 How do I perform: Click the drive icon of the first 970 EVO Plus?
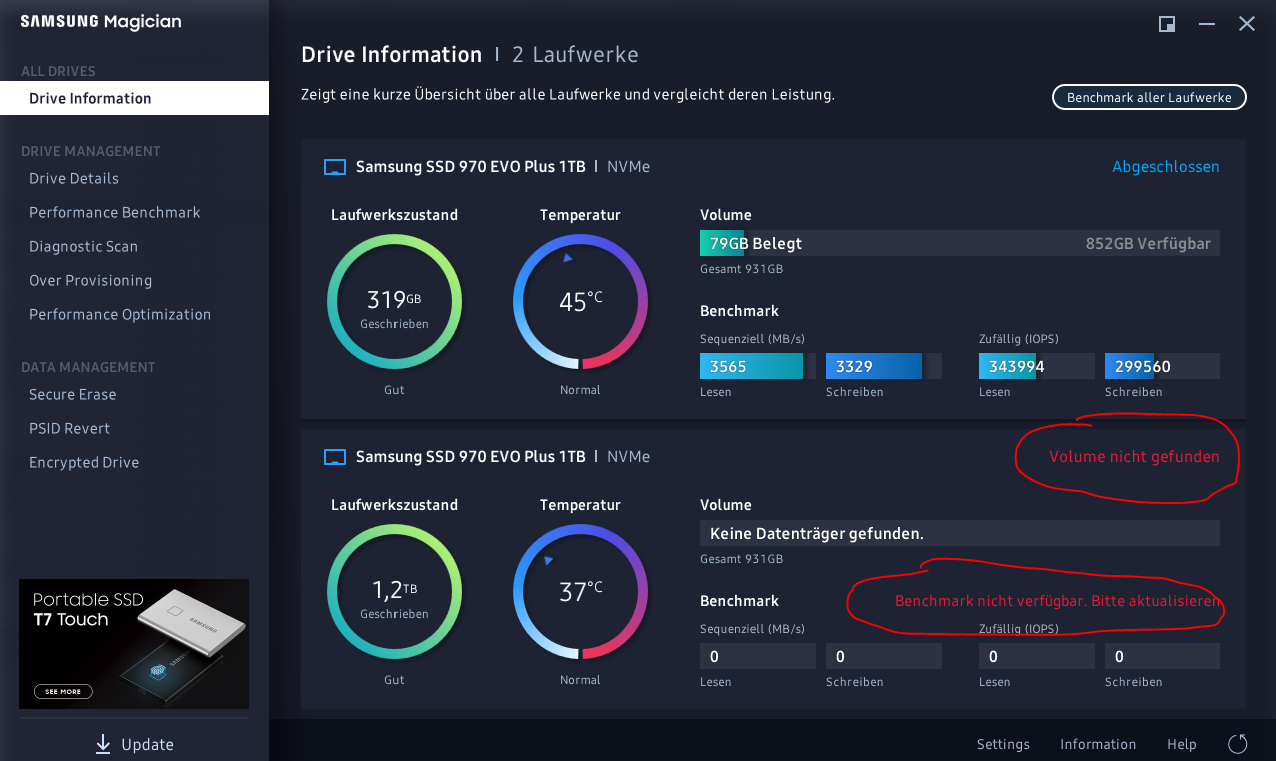point(335,167)
